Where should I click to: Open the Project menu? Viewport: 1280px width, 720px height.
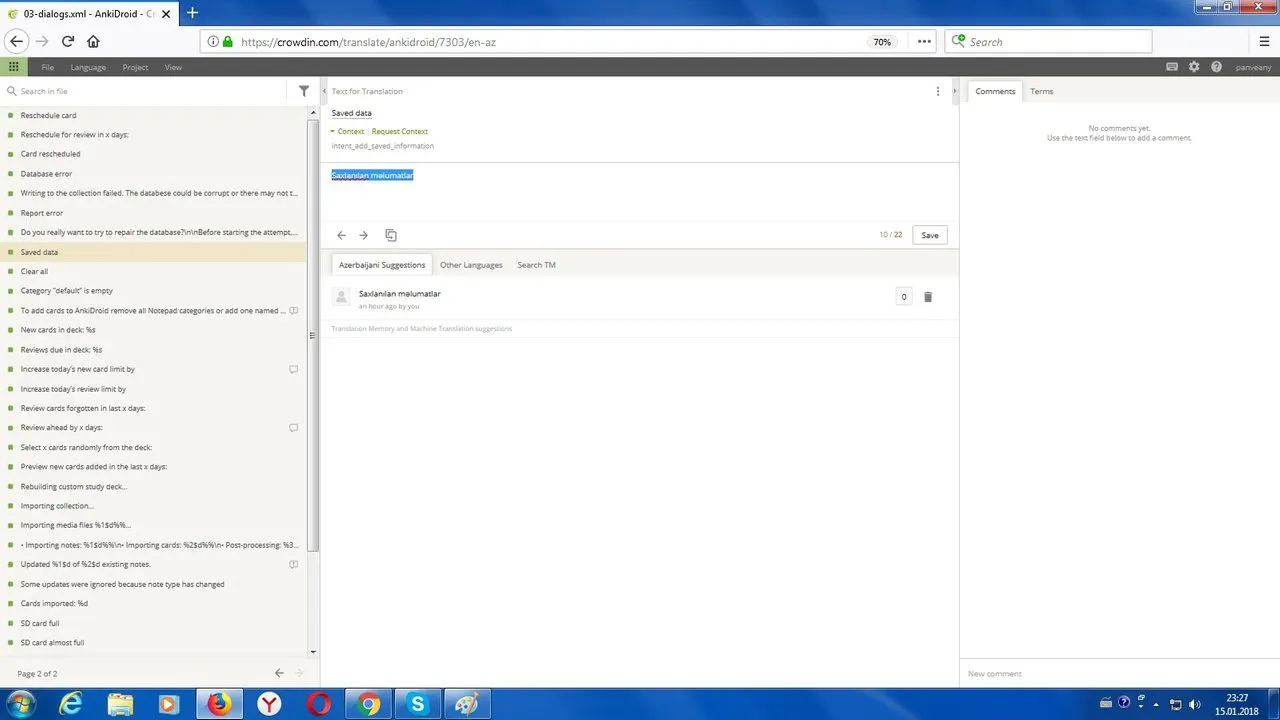click(135, 67)
